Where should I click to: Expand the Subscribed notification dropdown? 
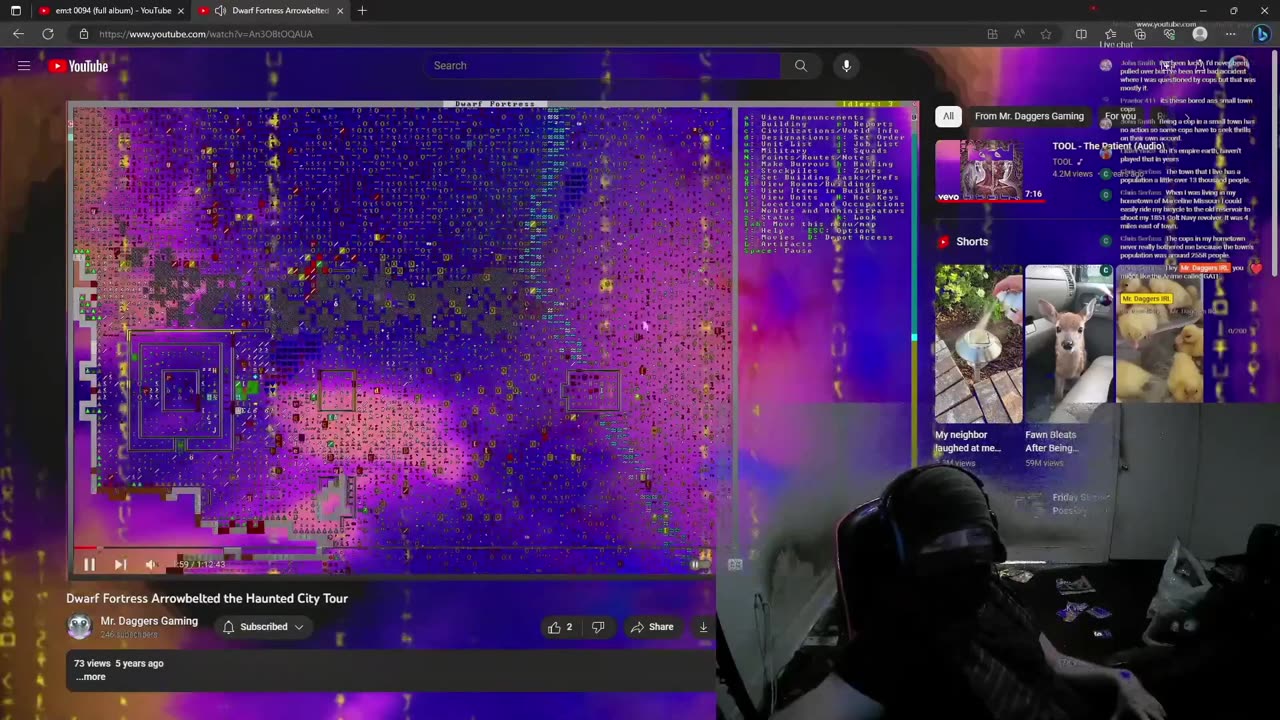click(x=263, y=627)
